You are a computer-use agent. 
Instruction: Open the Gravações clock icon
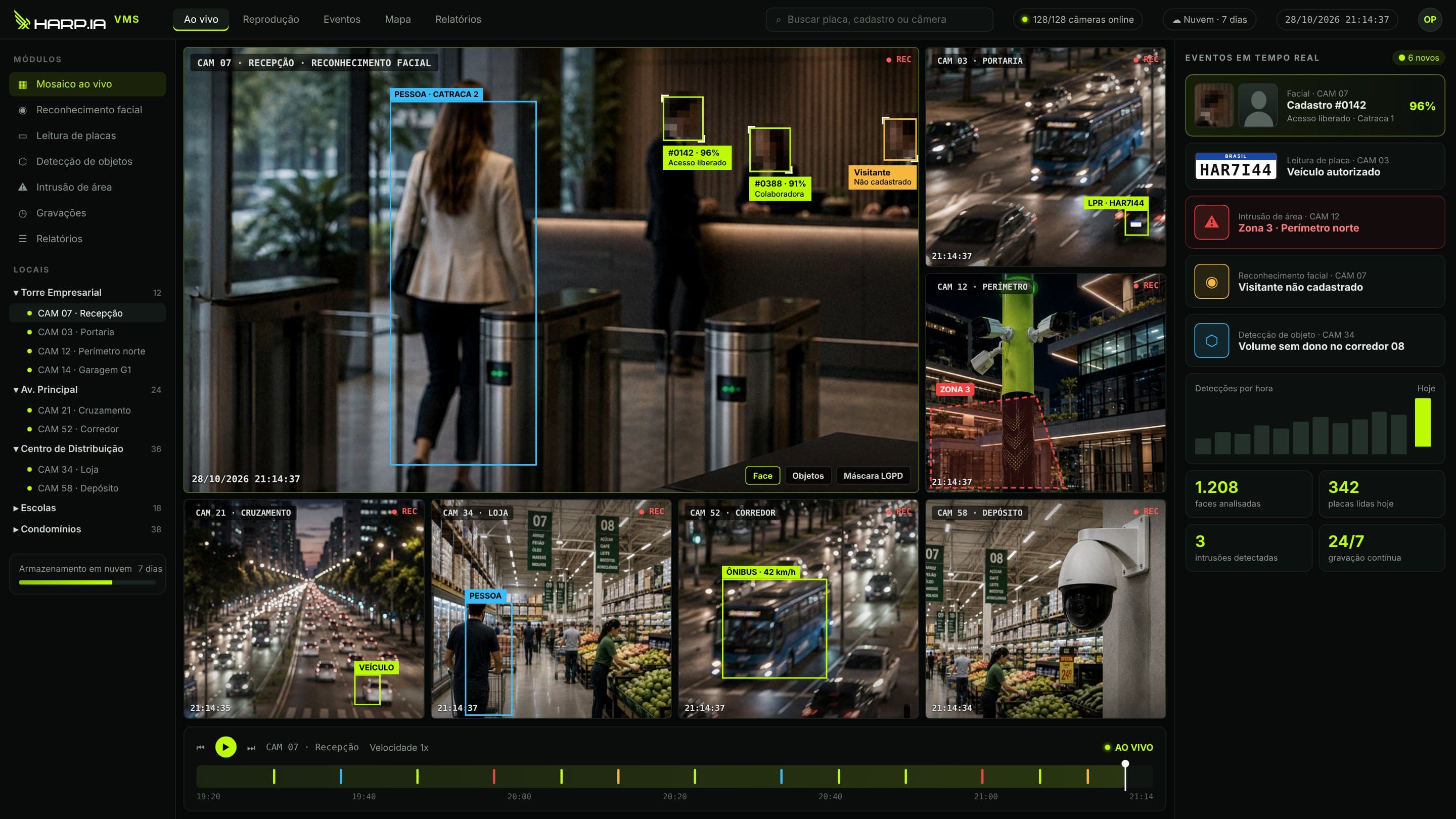pyautogui.click(x=23, y=213)
